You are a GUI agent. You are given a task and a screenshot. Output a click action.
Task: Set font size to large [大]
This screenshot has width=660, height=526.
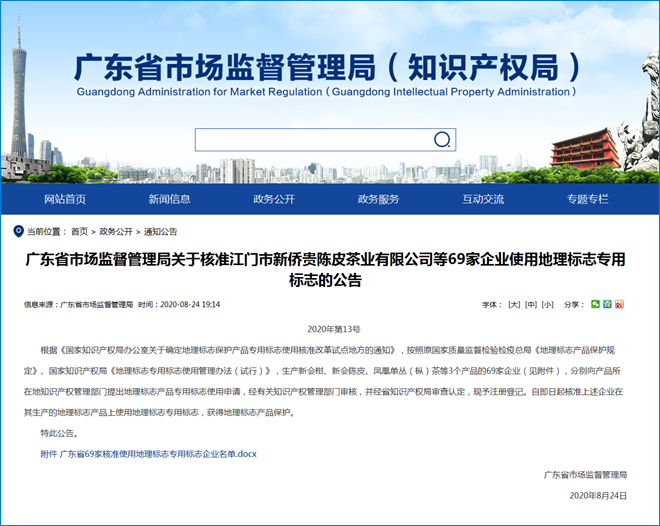tap(514, 304)
